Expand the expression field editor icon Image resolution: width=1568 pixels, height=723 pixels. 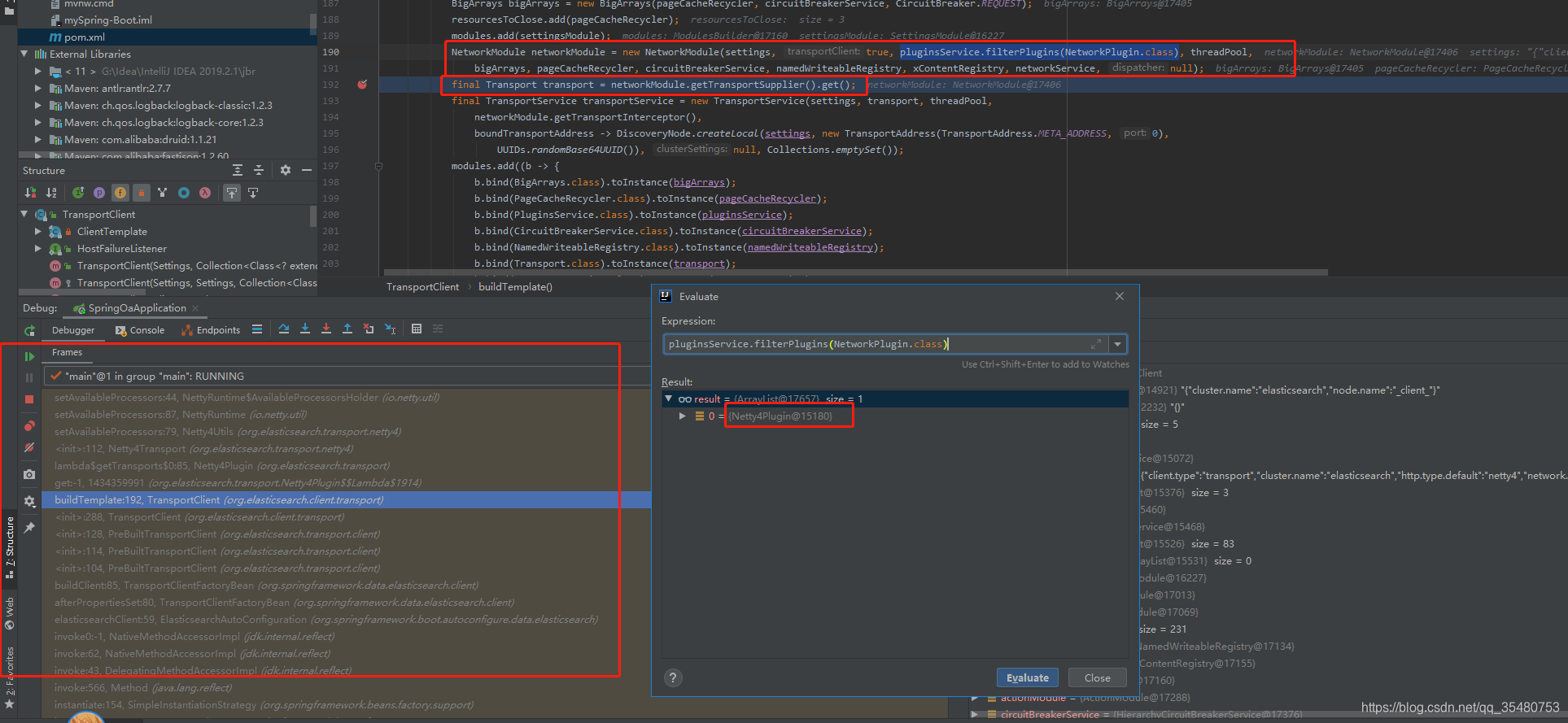point(1096,344)
